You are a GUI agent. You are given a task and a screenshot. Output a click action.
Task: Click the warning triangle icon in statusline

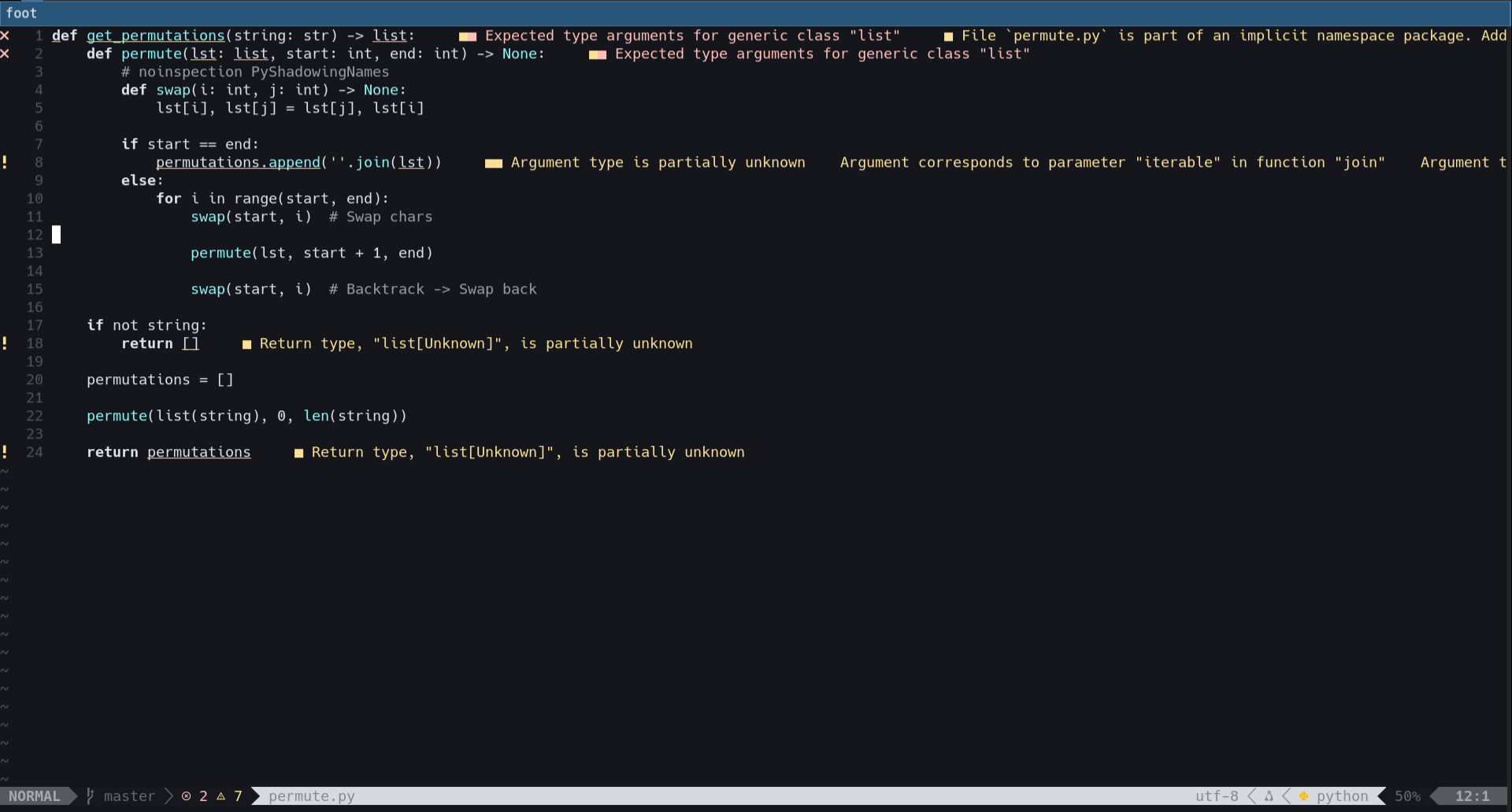pos(221,796)
